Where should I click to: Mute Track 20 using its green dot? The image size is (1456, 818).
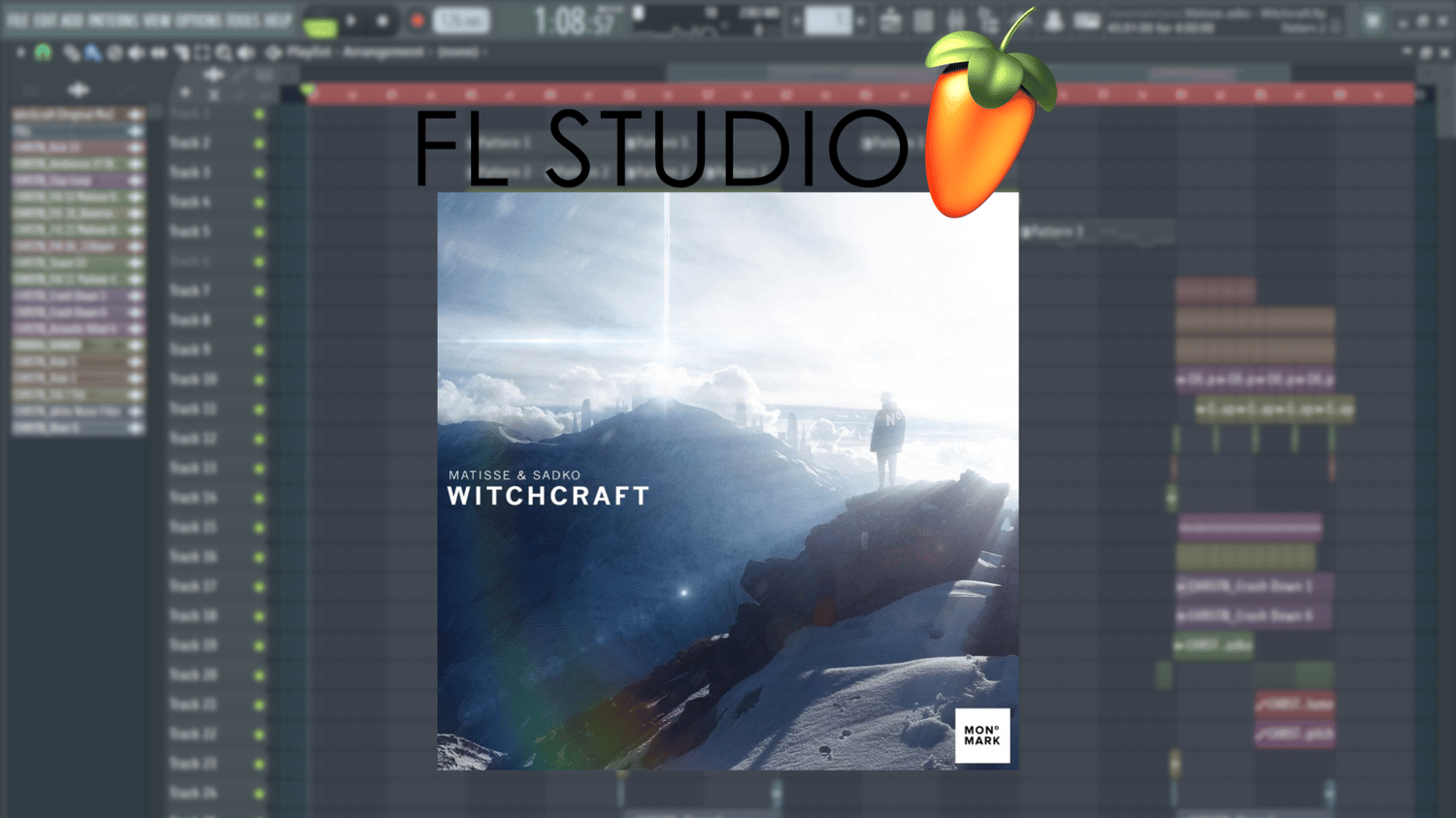tap(259, 675)
